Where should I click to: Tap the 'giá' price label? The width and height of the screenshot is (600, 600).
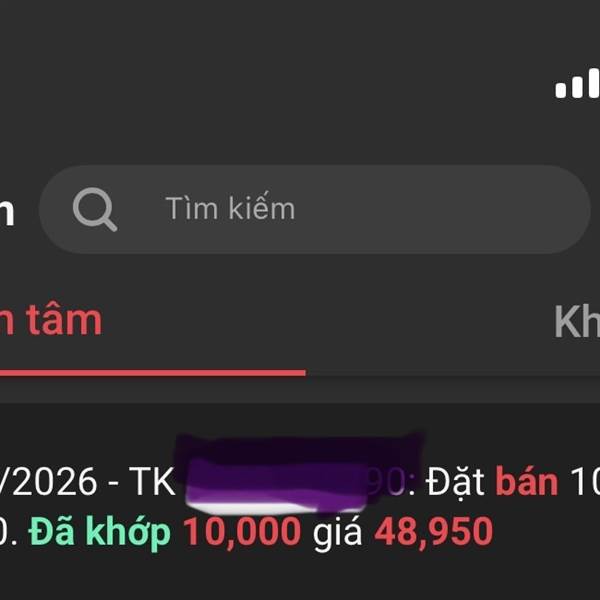tap(337, 534)
